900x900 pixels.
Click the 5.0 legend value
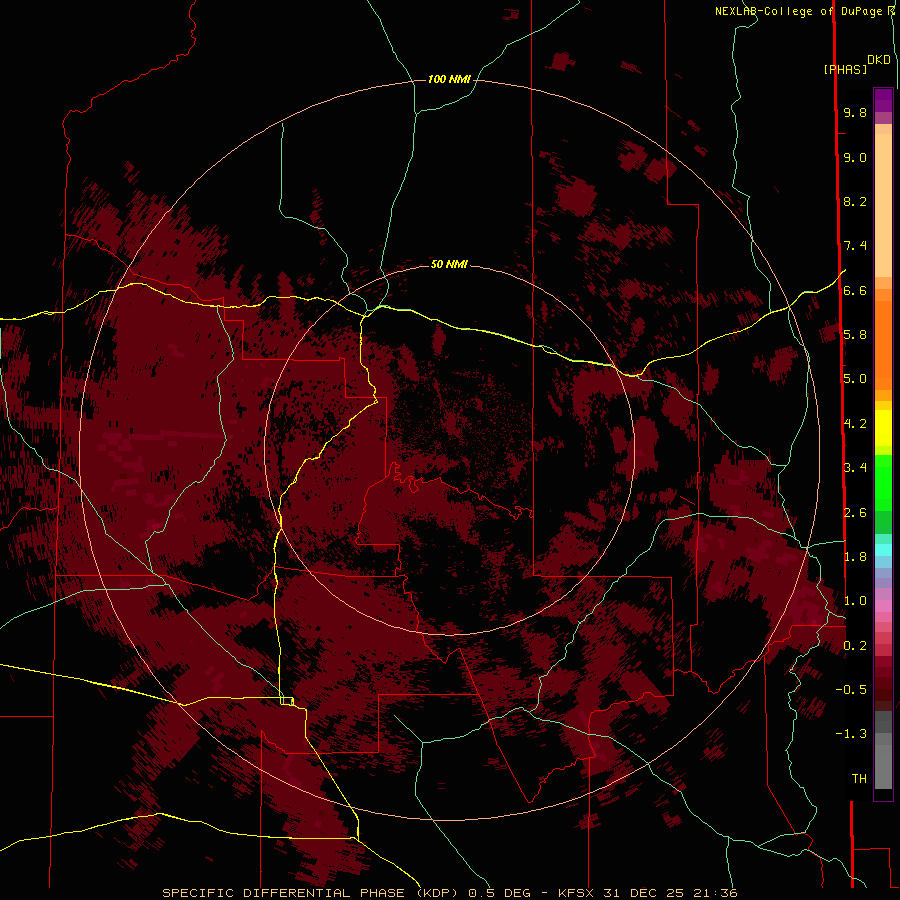point(855,379)
